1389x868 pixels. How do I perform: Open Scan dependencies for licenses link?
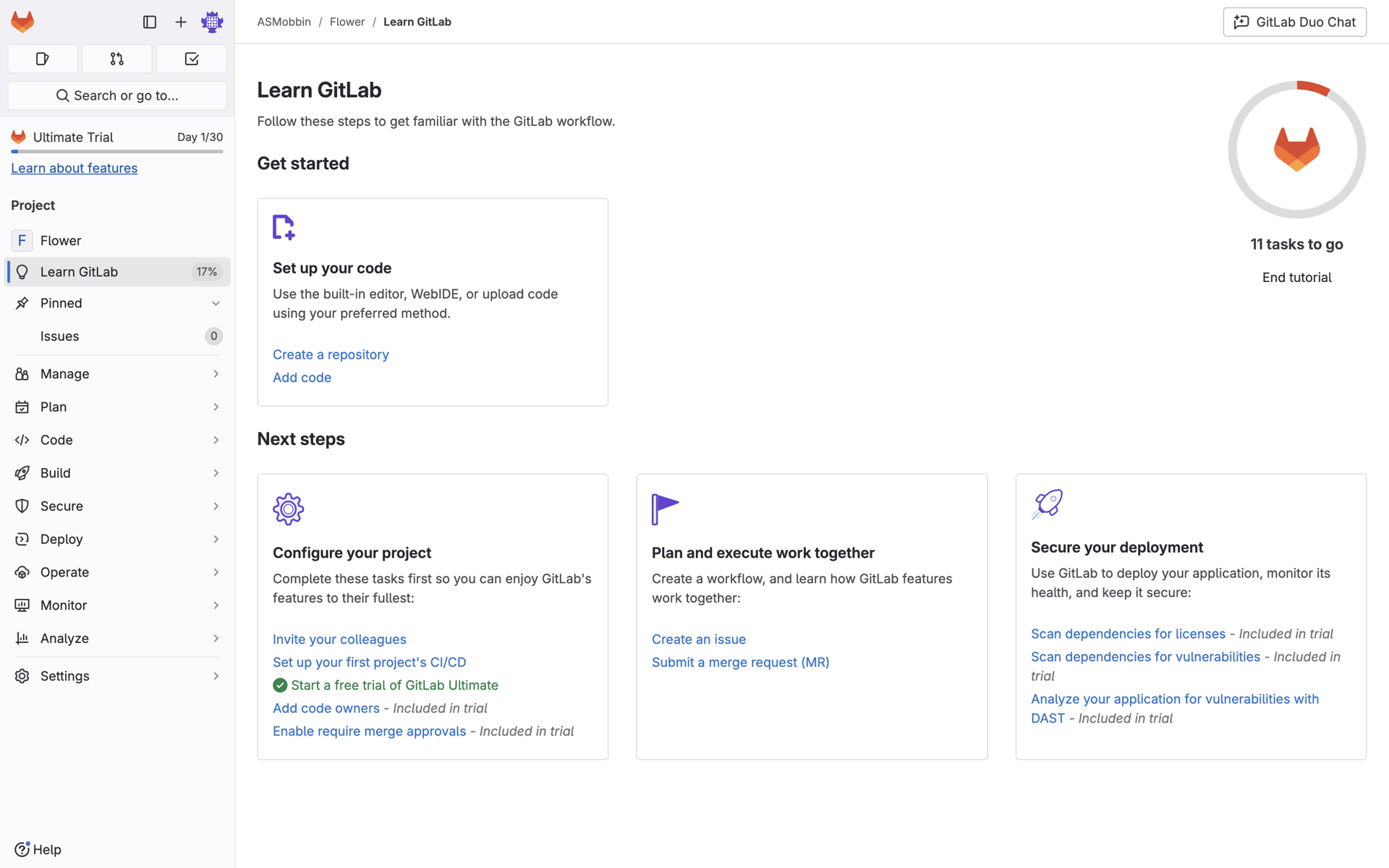click(1128, 634)
